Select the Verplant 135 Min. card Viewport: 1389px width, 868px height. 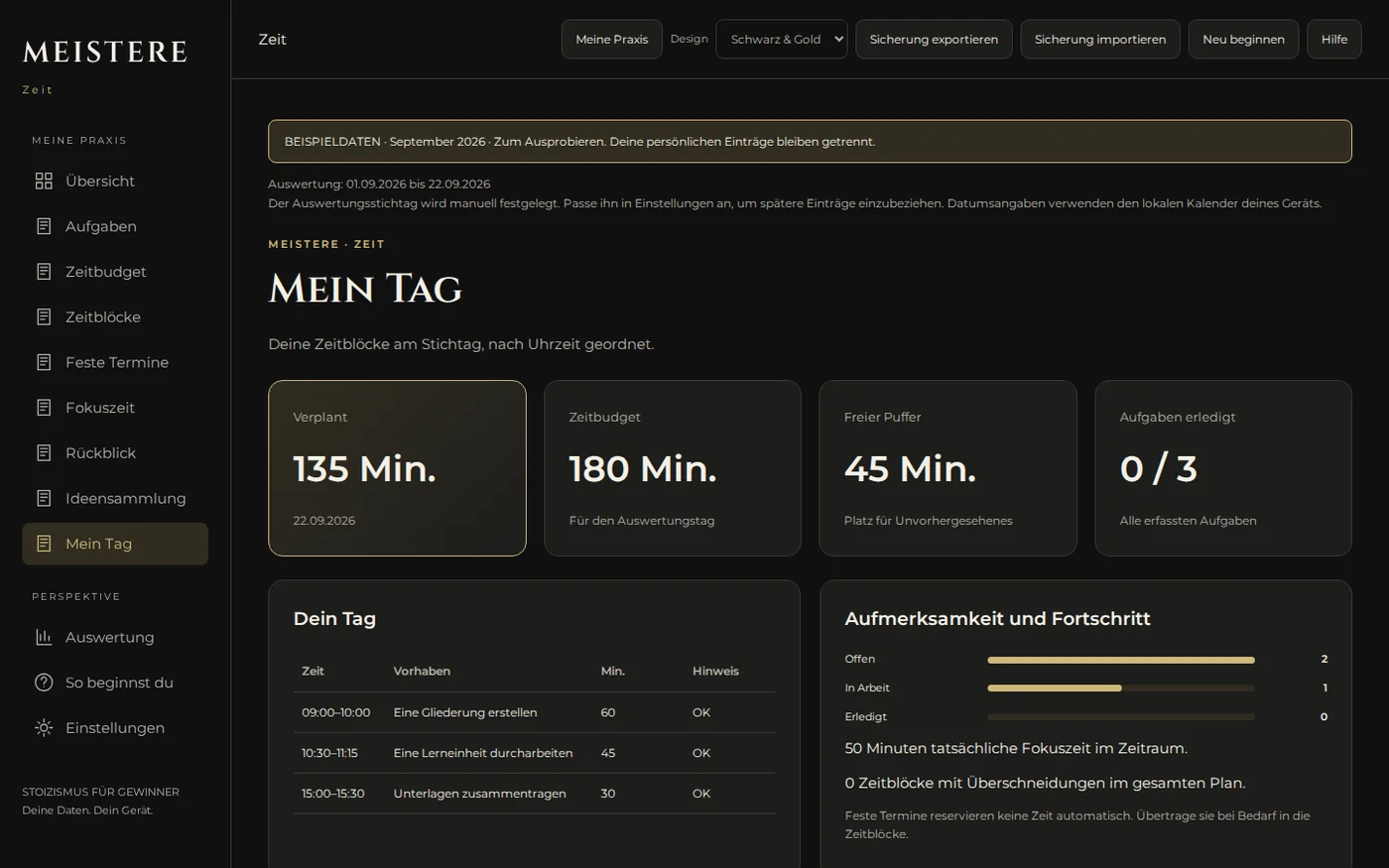click(x=397, y=468)
